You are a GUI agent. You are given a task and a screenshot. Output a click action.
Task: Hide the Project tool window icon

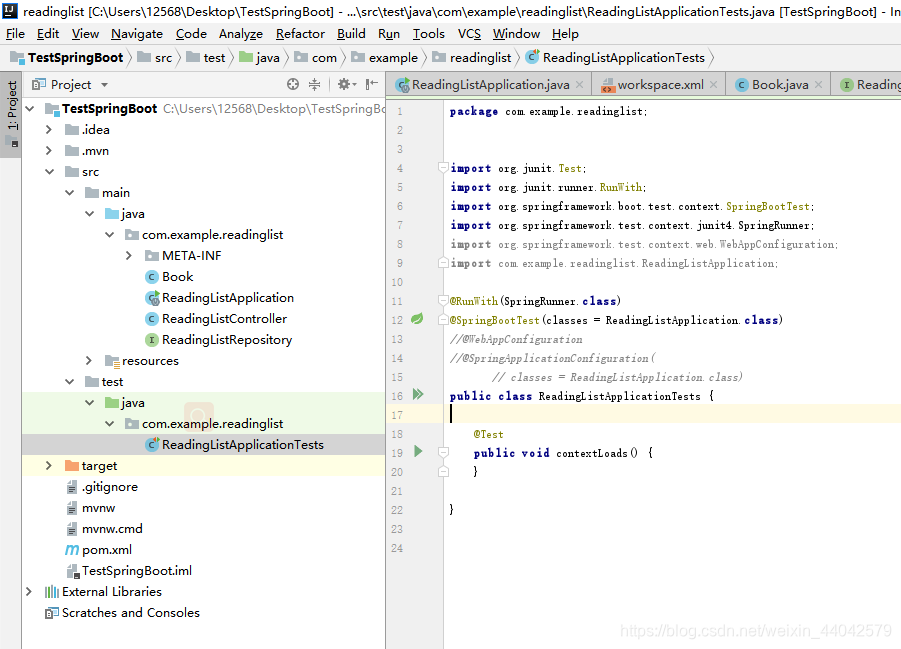(x=372, y=85)
